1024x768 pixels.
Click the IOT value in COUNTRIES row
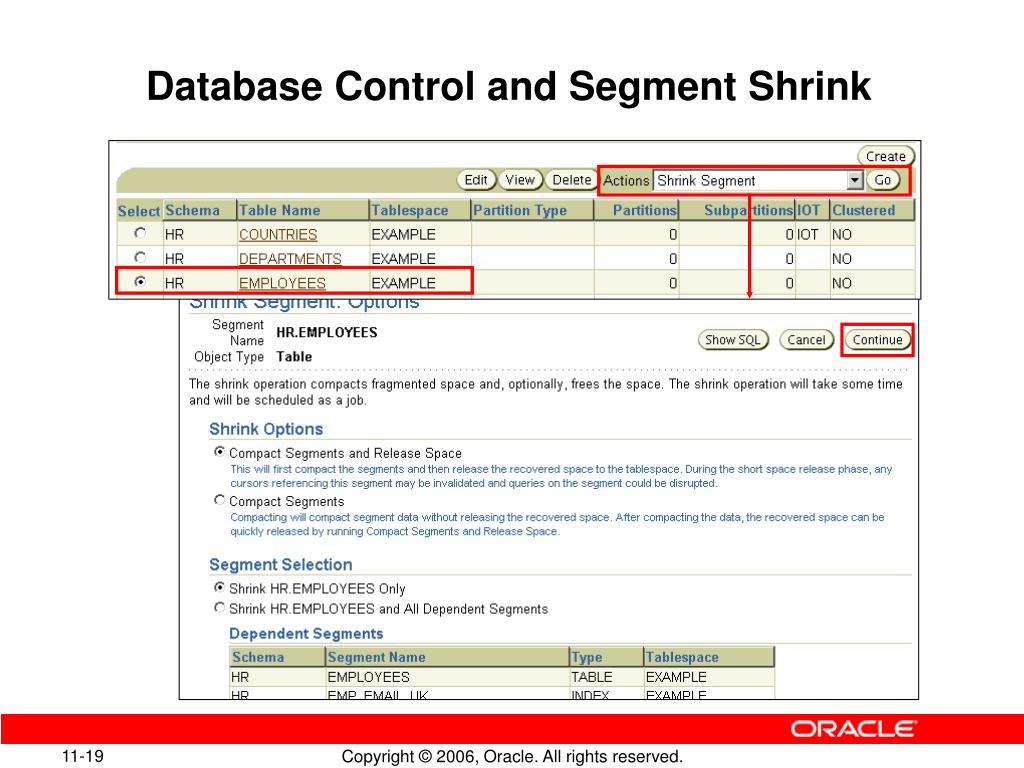click(x=808, y=234)
